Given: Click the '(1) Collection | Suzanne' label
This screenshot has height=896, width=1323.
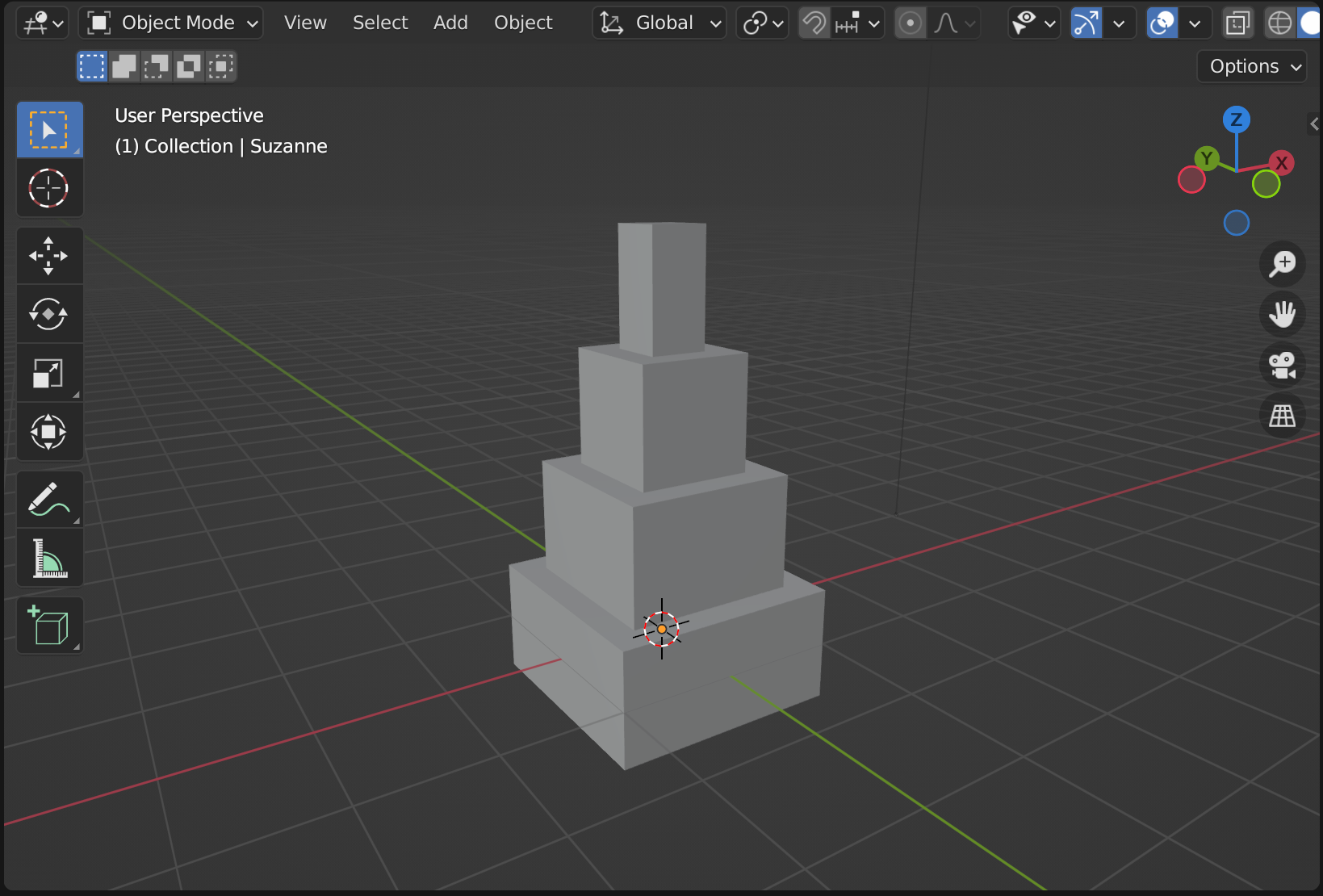Looking at the screenshot, I should (220, 146).
